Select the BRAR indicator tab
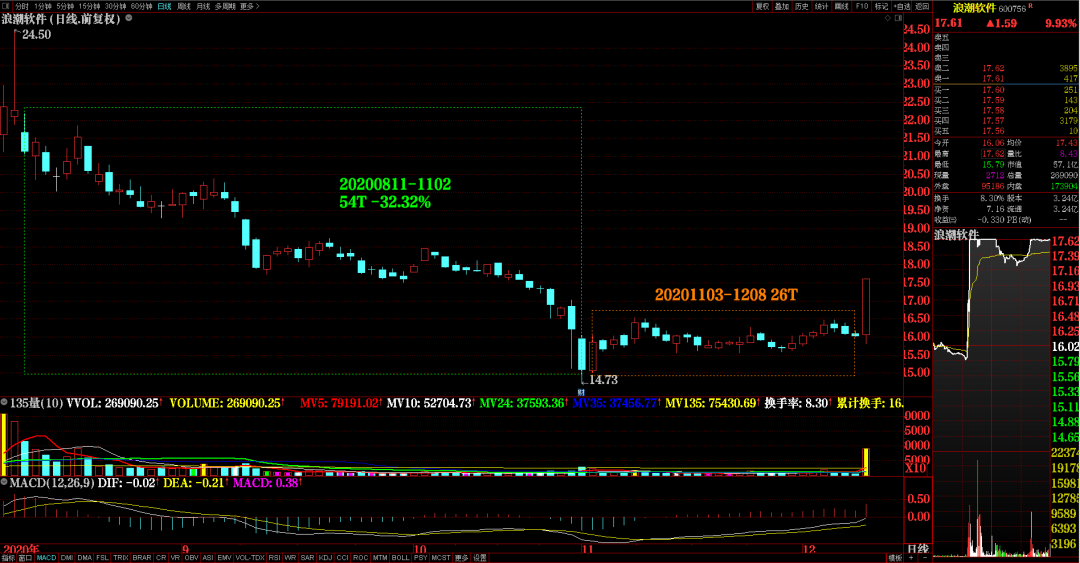Screen dimensions: 1080x563 142,557
